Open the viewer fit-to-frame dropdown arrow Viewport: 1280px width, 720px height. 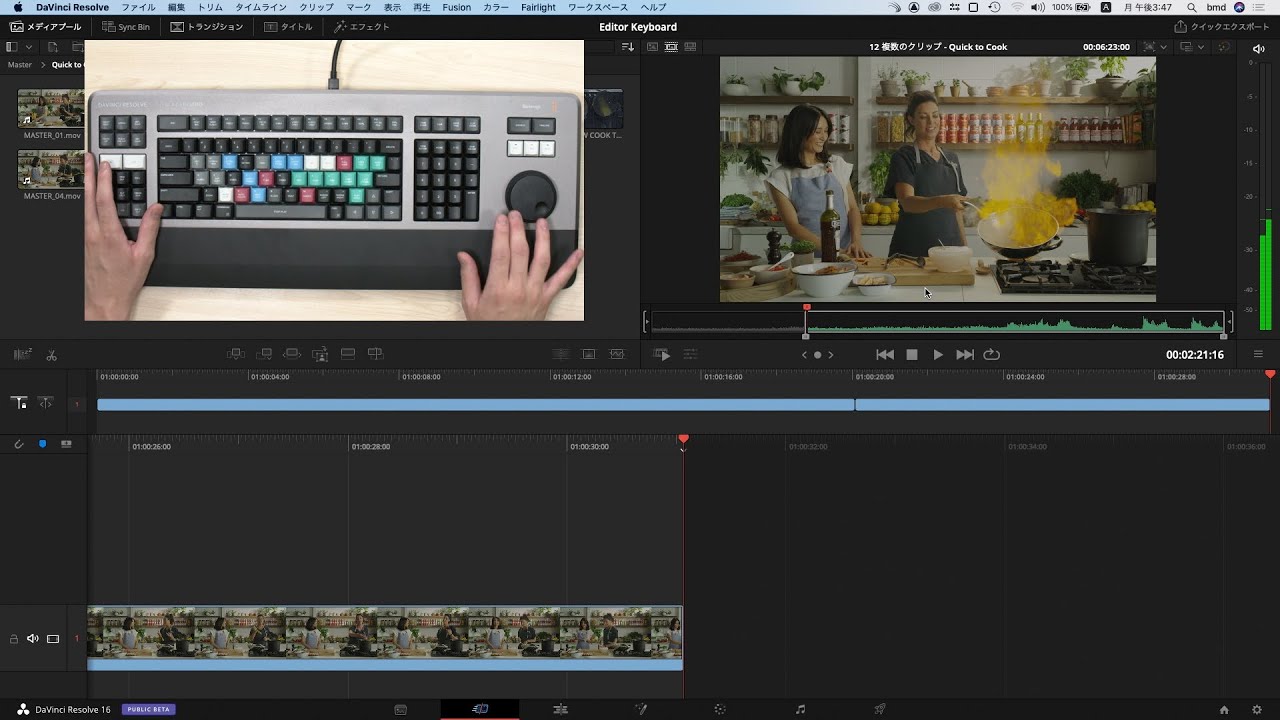(x=1163, y=47)
